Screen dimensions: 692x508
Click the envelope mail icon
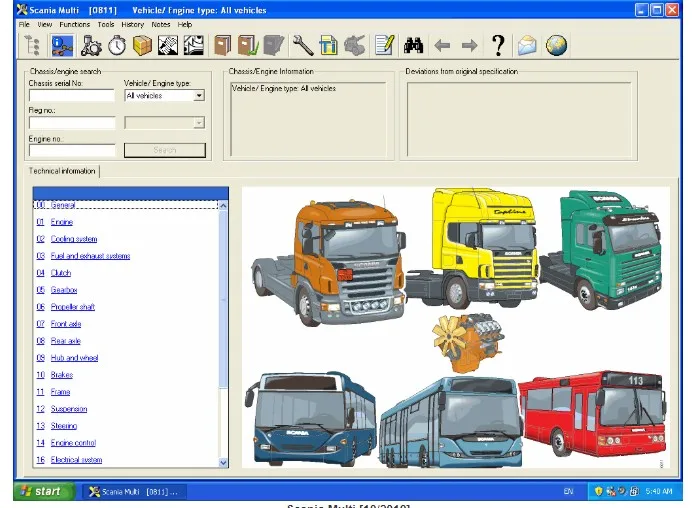point(527,45)
